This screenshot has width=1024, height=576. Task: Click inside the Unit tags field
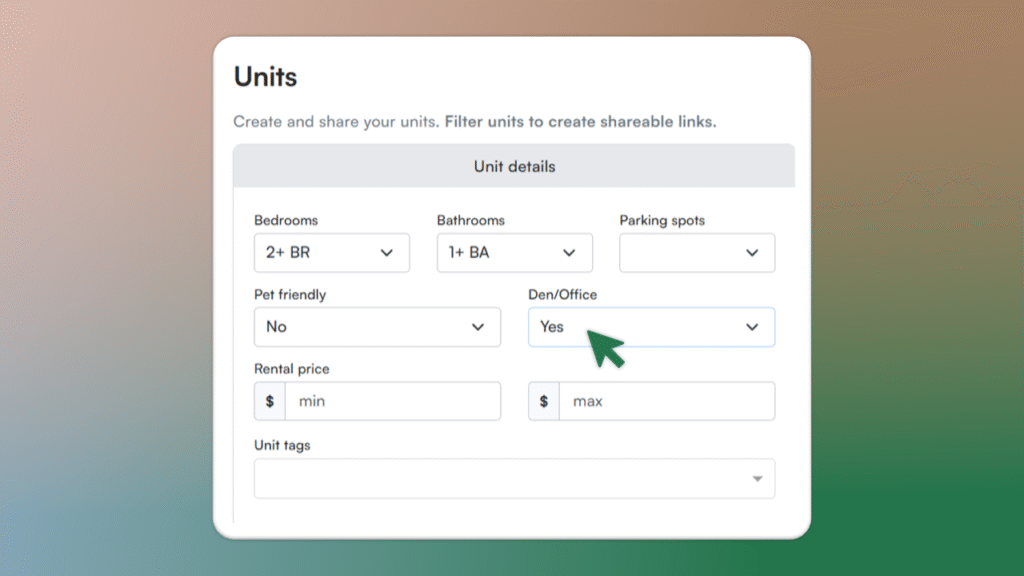click(500, 479)
